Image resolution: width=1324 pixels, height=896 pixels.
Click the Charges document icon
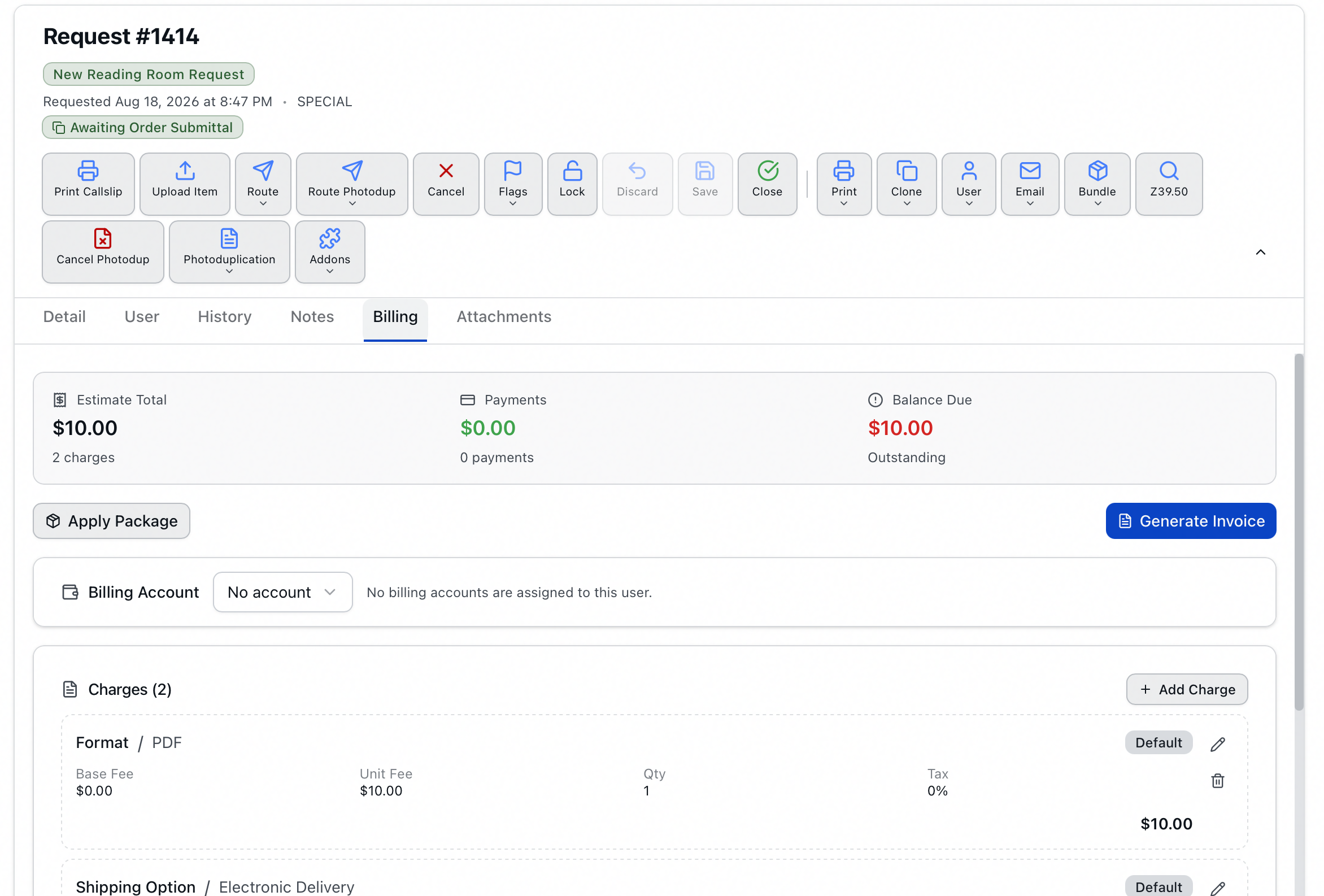click(x=69, y=689)
